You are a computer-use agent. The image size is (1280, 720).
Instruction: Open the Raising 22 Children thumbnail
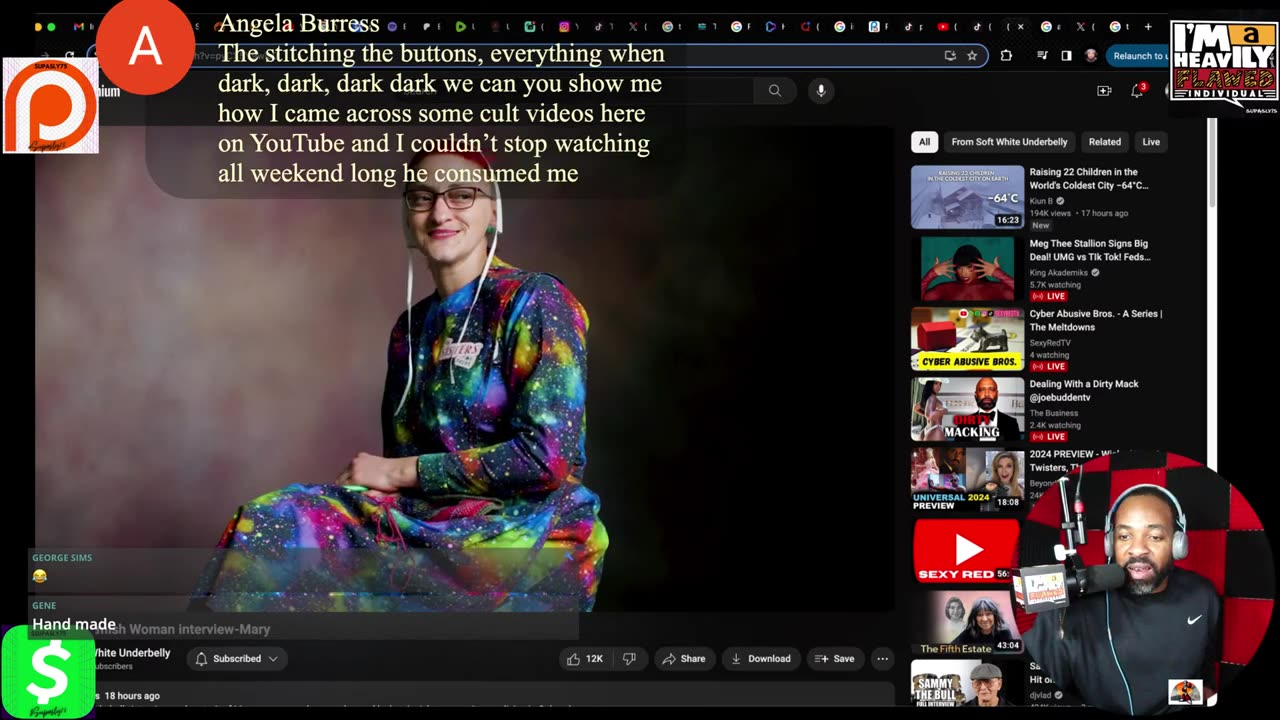967,197
